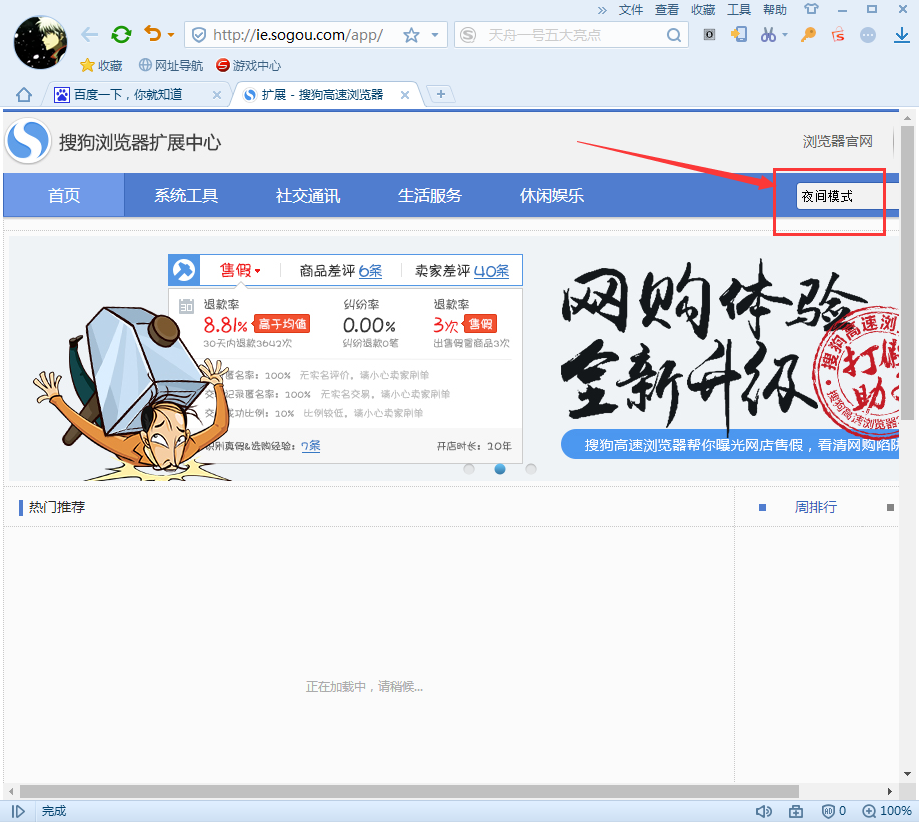Open the browser repair toolbox icon
This screenshot has width=919, height=822.
coord(796,811)
